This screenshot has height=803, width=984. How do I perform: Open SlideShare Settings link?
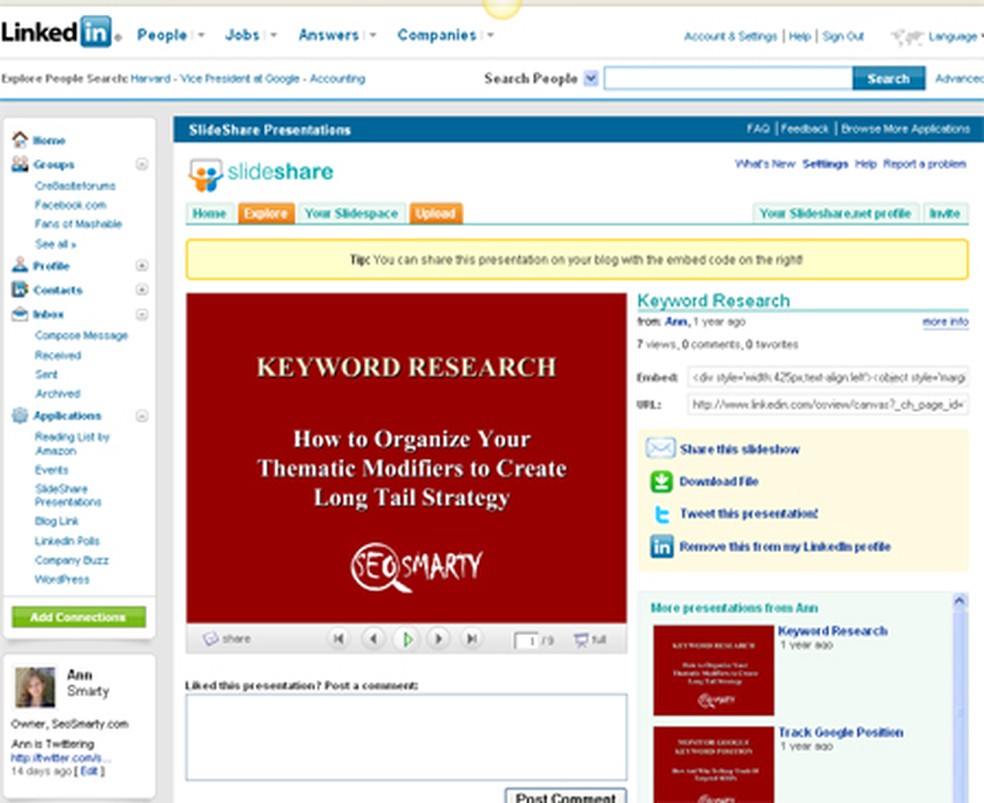(825, 164)
